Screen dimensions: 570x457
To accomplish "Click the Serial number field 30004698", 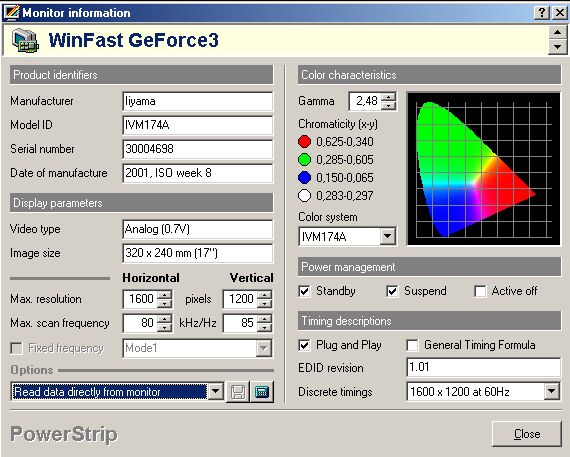I will click(x=197, y=149).
